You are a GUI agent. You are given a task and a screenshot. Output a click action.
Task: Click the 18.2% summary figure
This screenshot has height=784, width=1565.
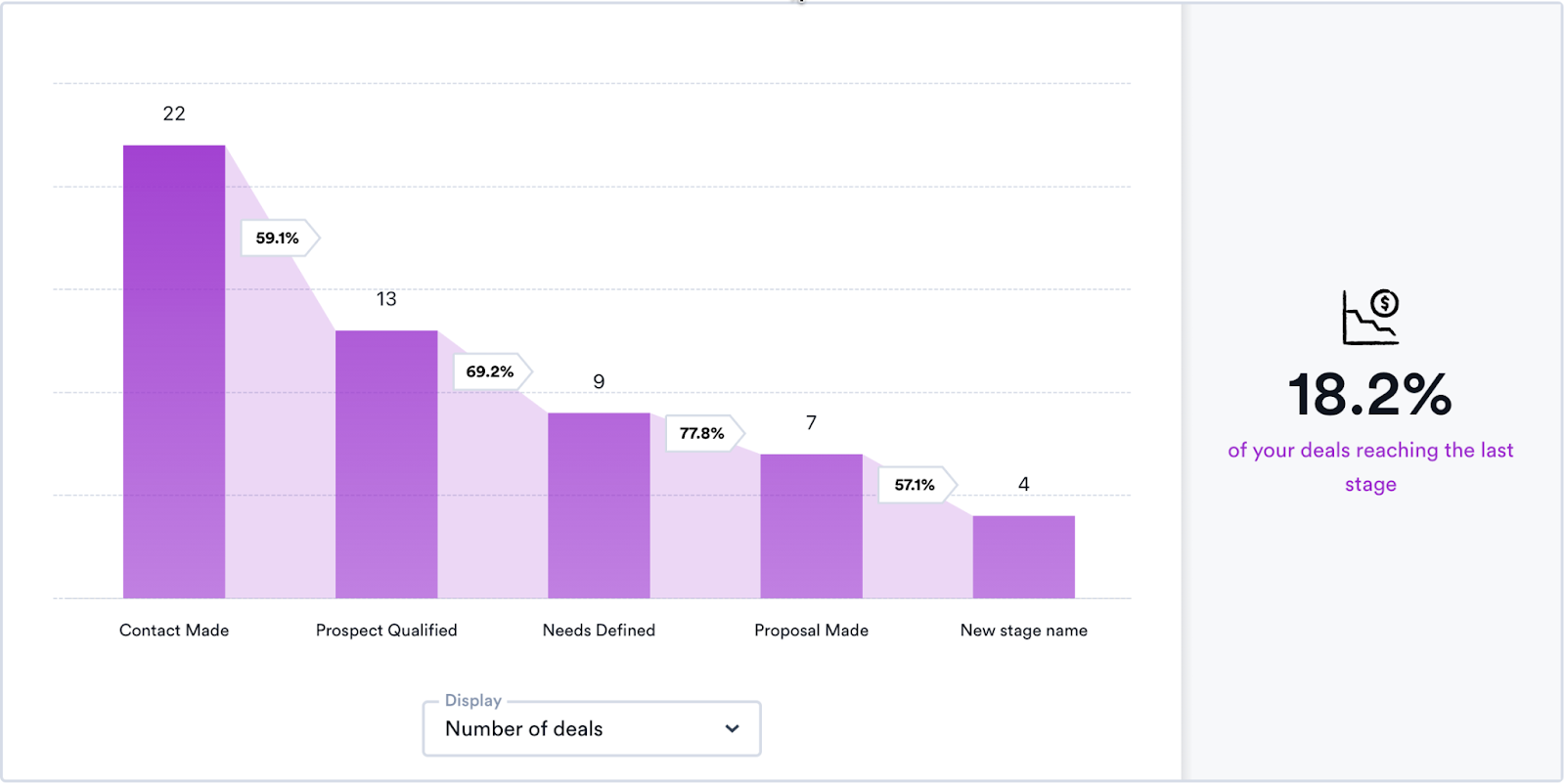tap(1369, 395)
